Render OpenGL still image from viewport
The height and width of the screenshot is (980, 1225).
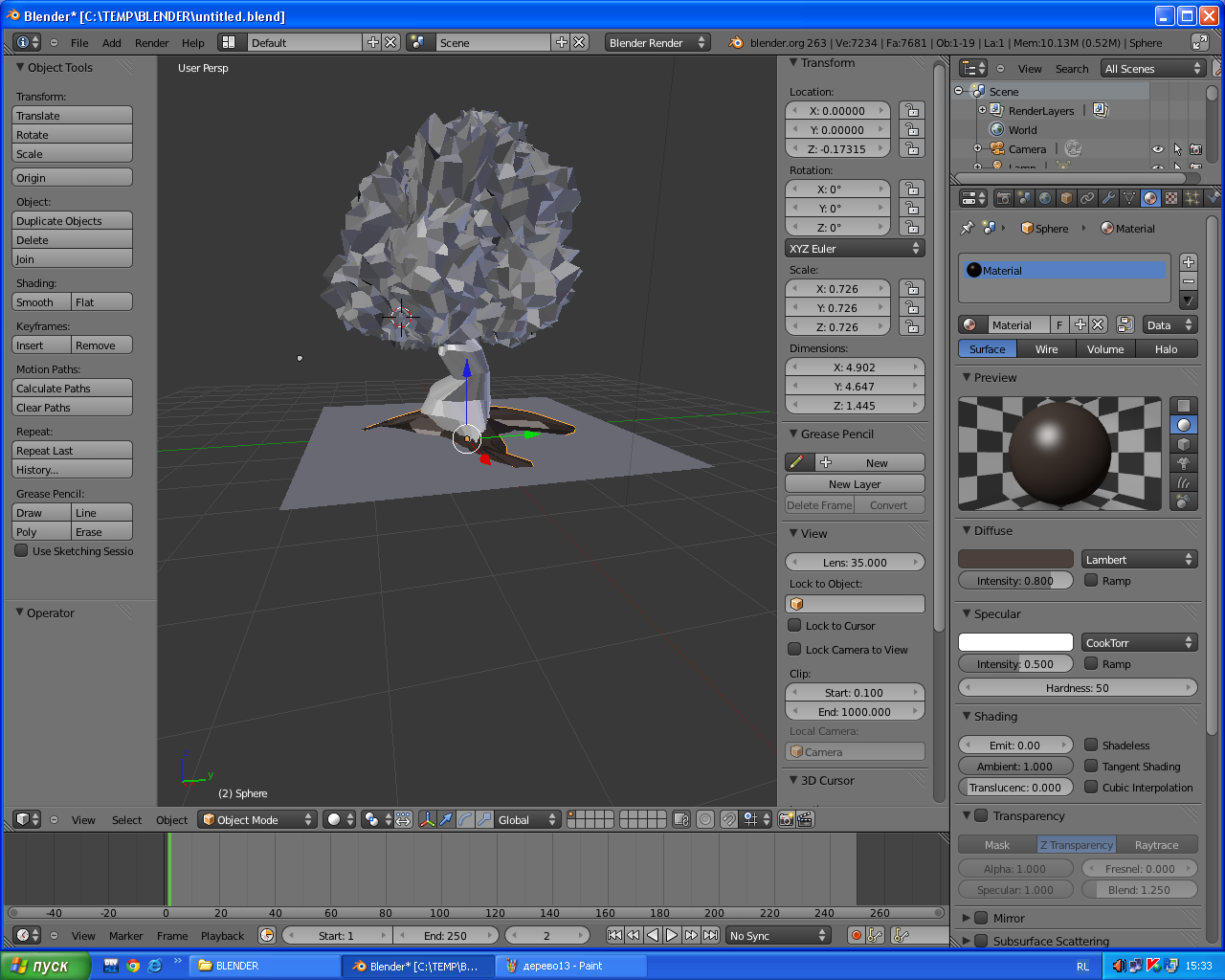786,819
